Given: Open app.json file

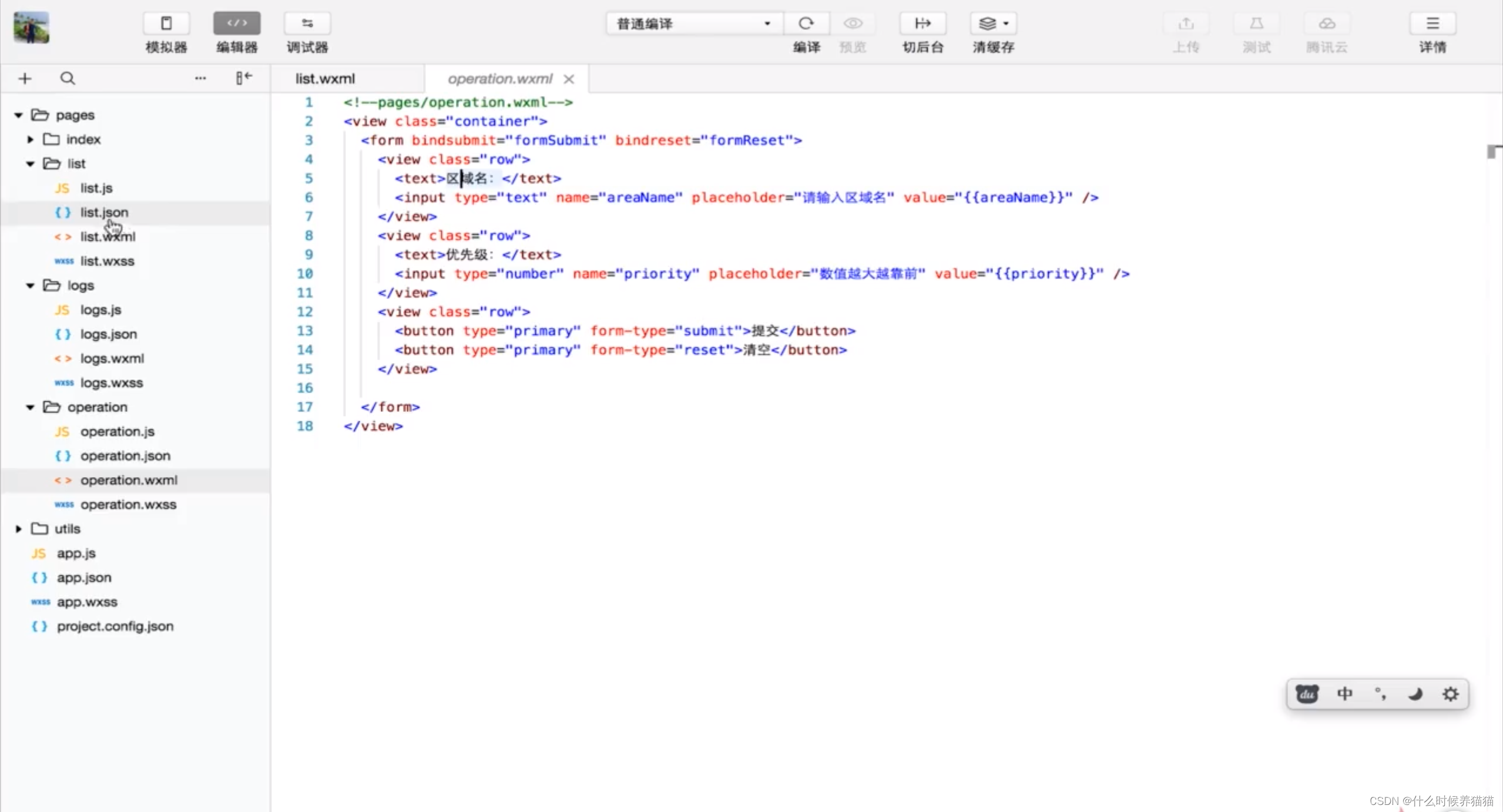Looking at the screenshot, I should (x=83, y=578).
